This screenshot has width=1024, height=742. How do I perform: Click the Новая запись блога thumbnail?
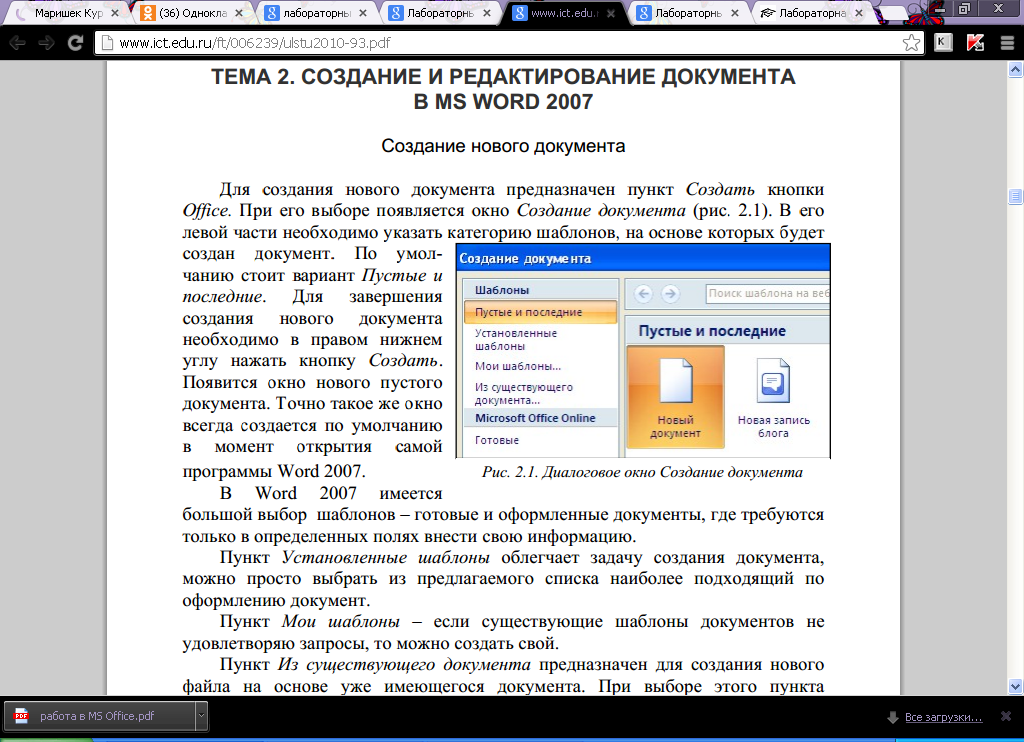coord(774,398)
